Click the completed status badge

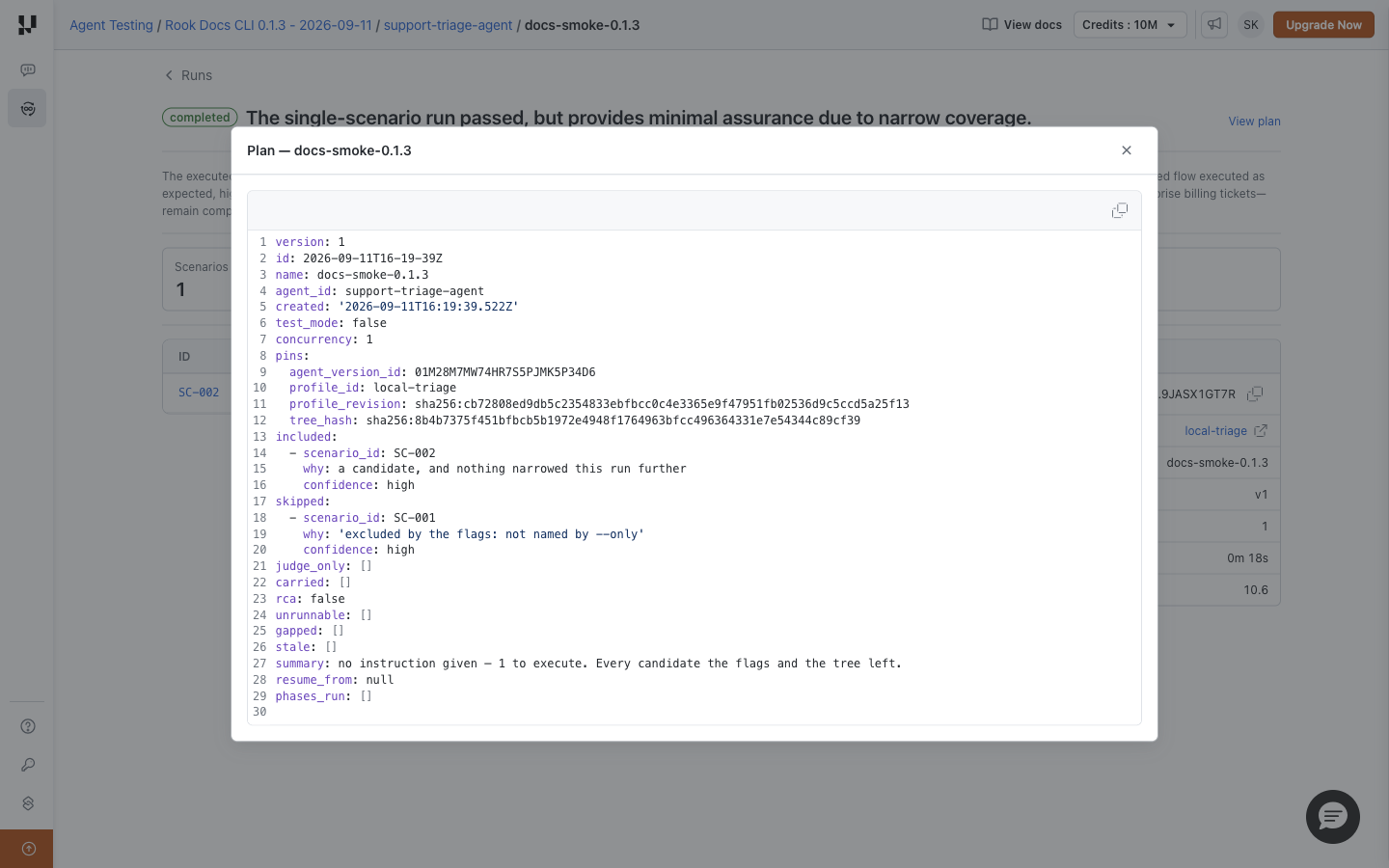click(x=200, y=118)
